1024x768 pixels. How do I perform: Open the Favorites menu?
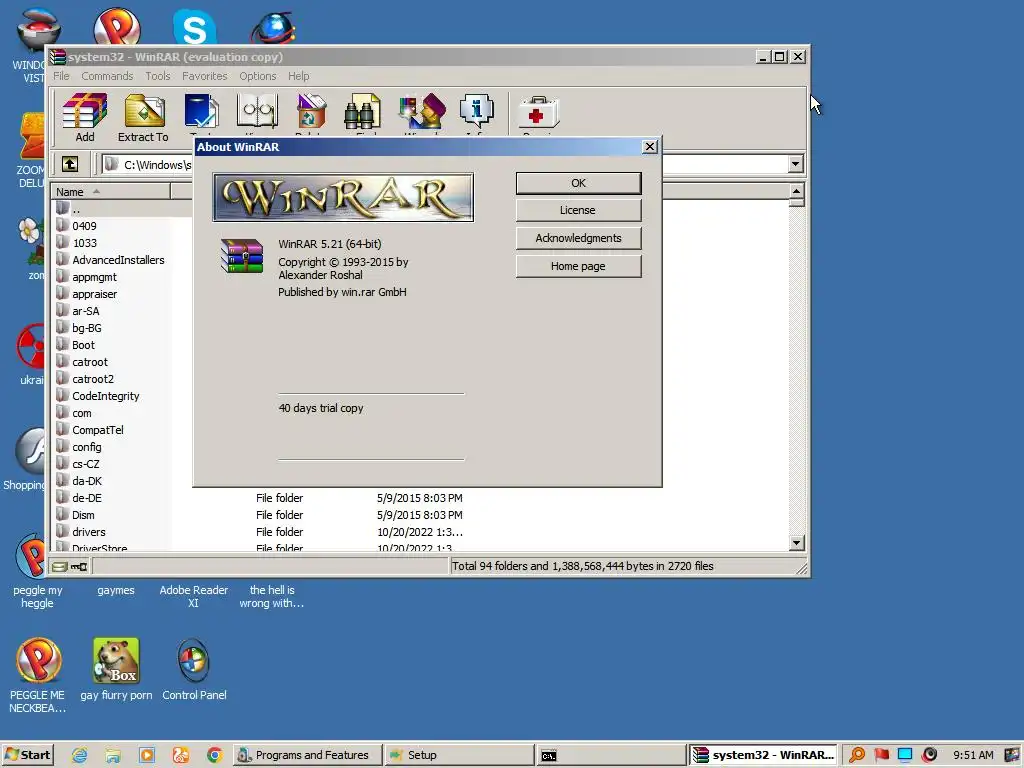[x=204, y=76]
